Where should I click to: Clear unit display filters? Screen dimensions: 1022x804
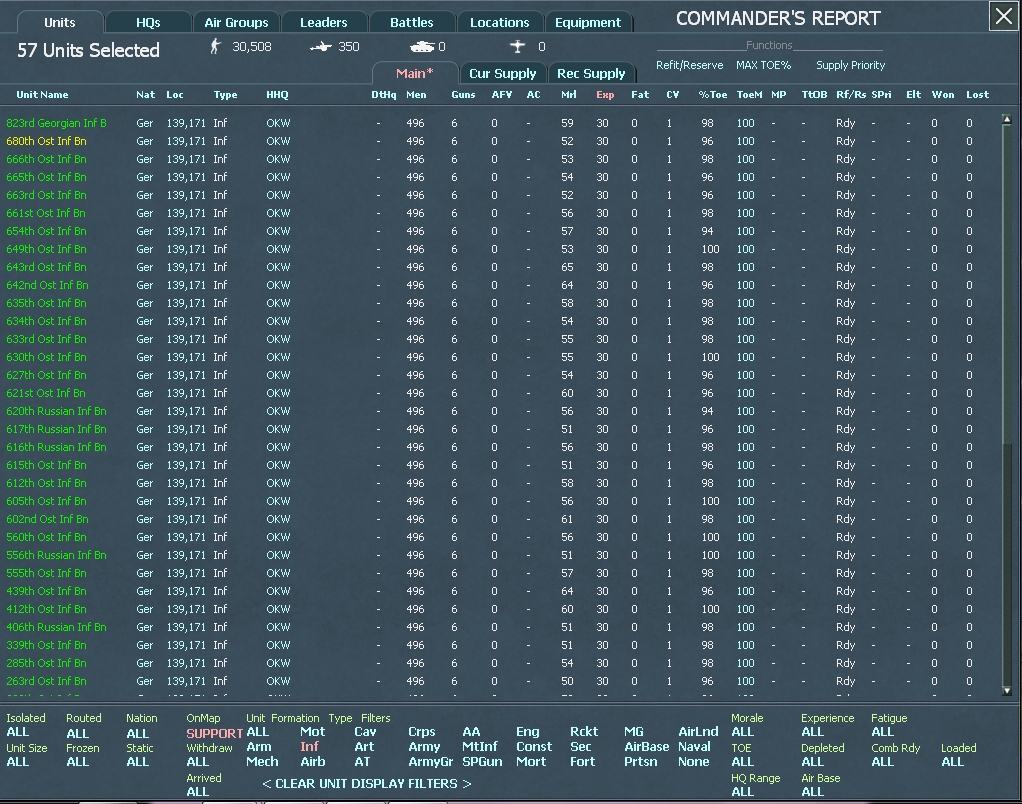click(366, 784)
